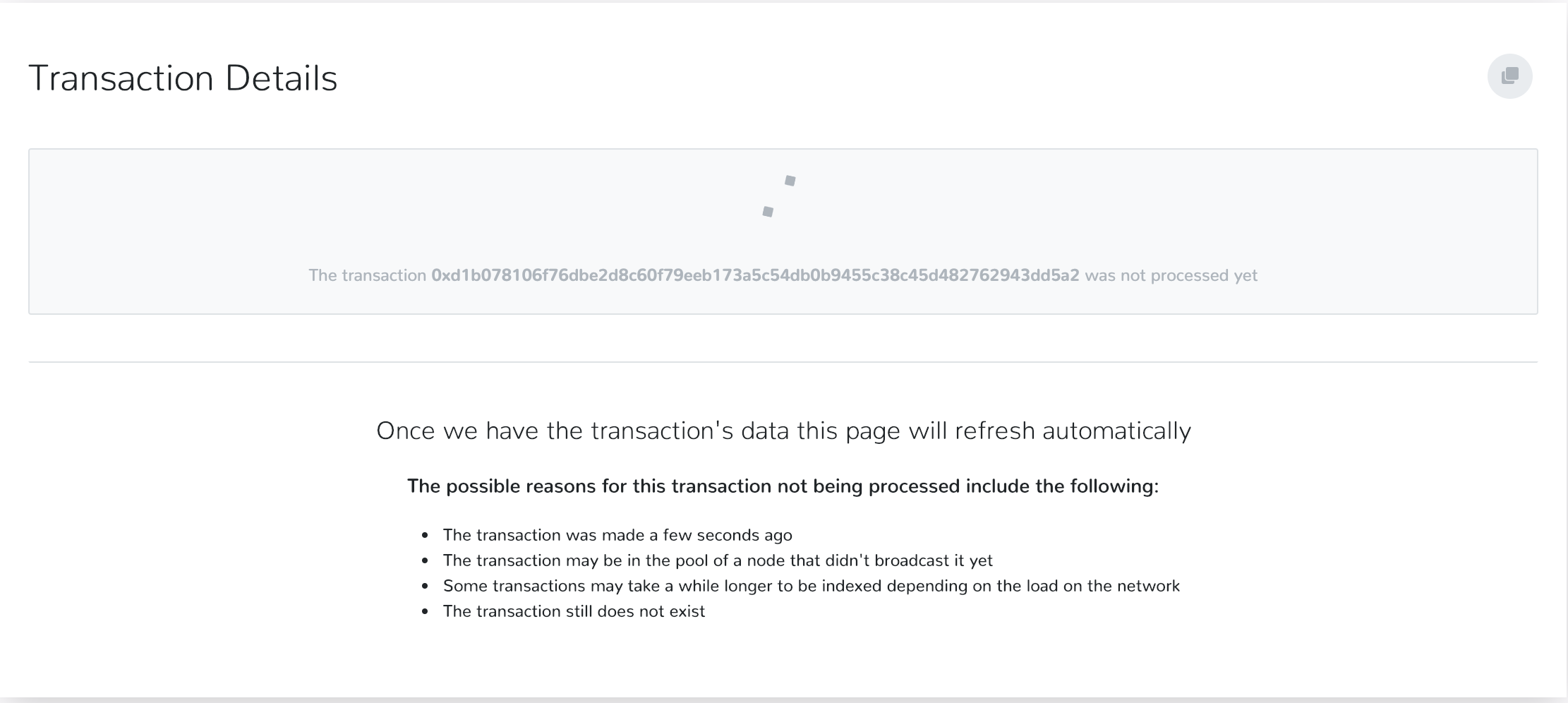Select the bold transaction hash starting with 0xd1b078
The height and width of the screenshot is (703, 1568).
(756, 275)
